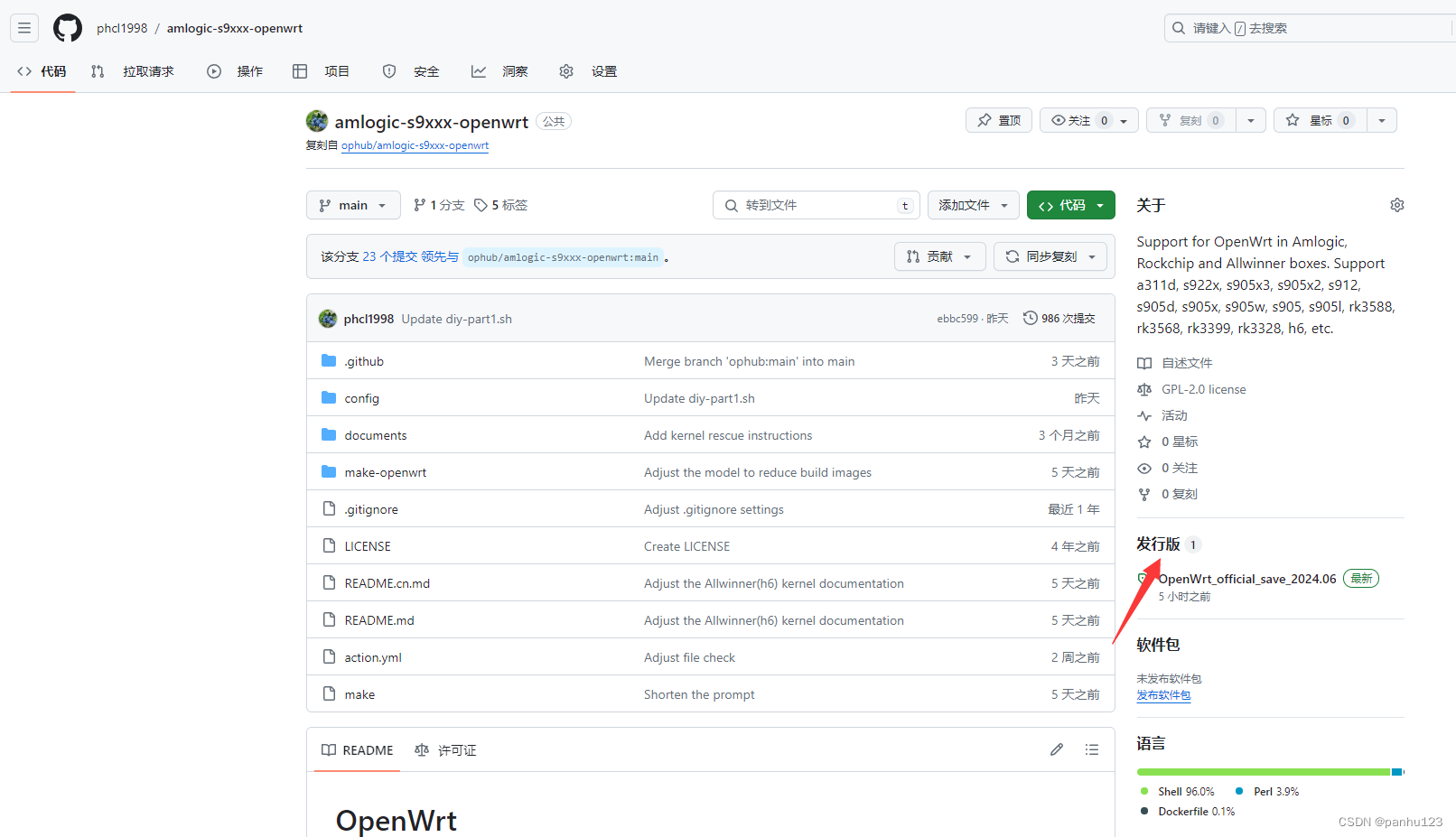Screen dimensions: 1456x837
Task: Click the GitHub logo icon
Action: (68, 28)
